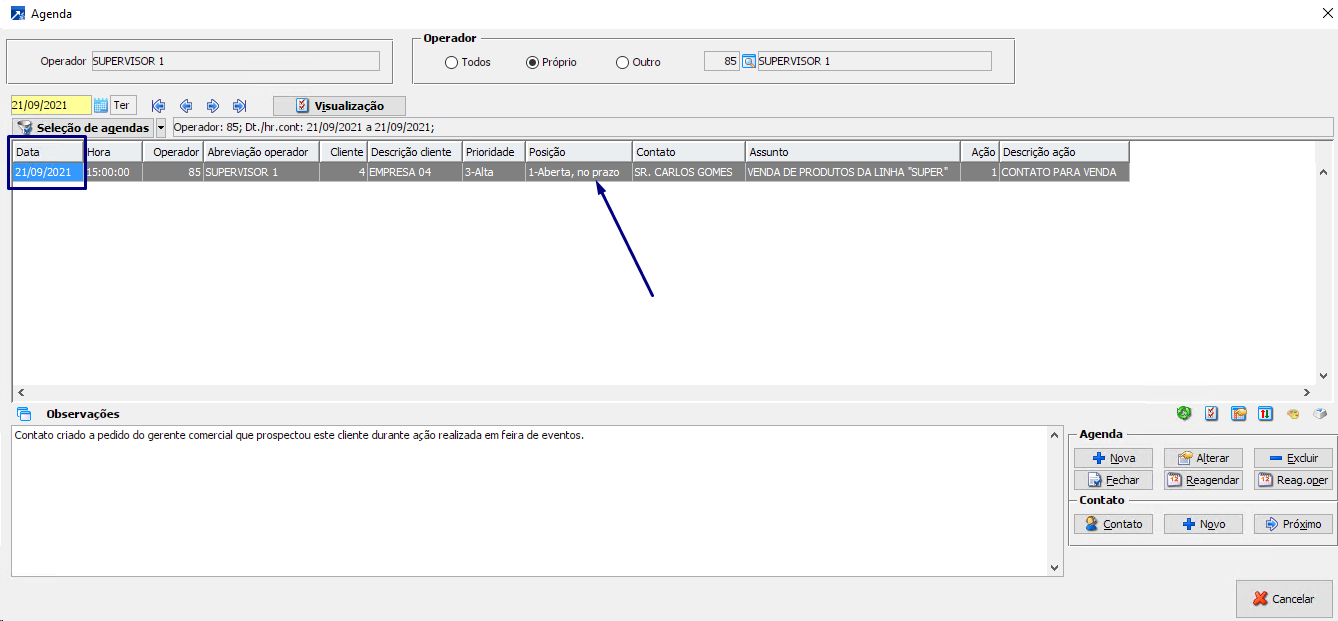Sort by the Cliente column header
1338x621 pixels.
(343, 152)
